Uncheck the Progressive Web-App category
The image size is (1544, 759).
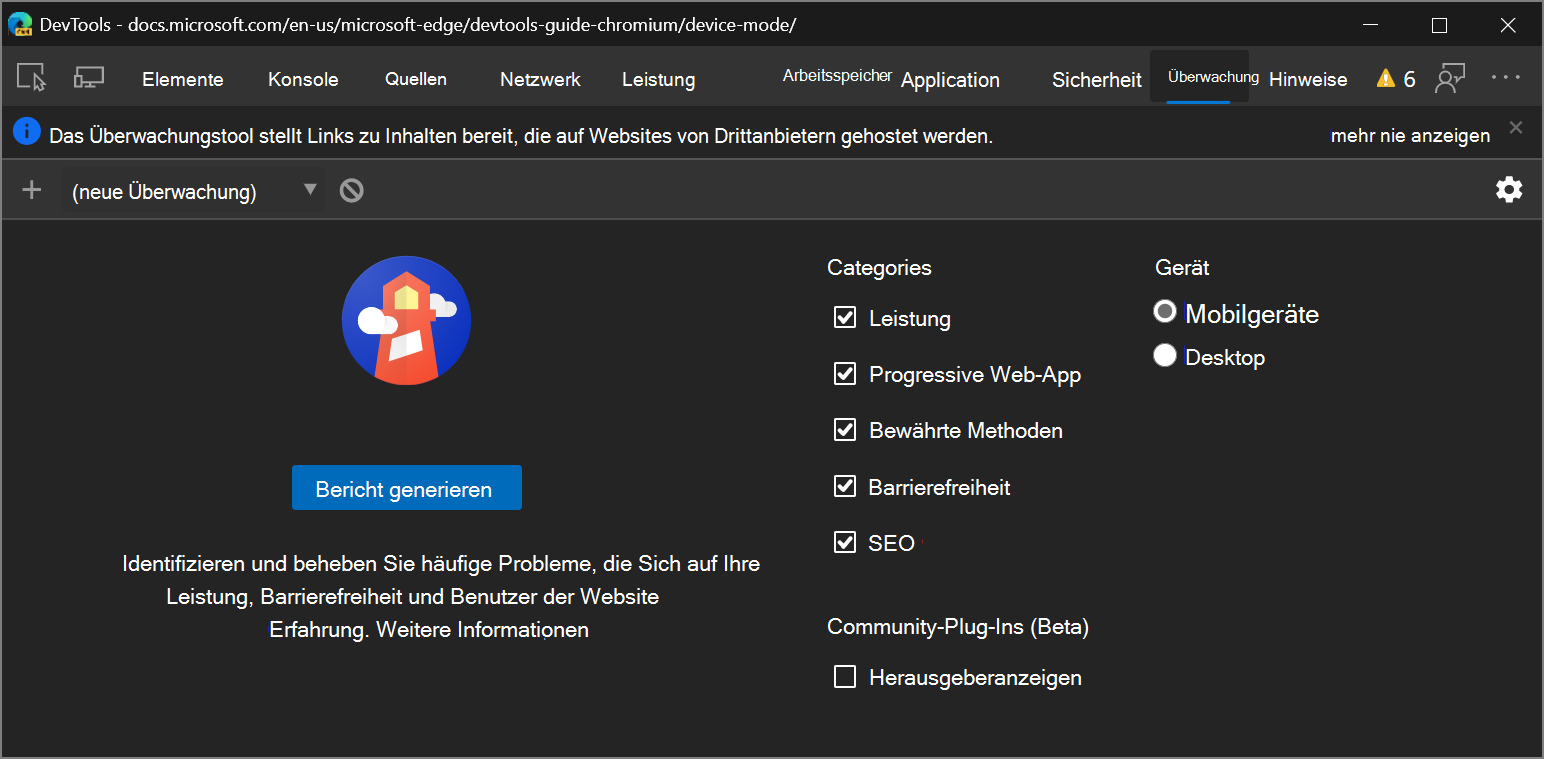[844, 373]
